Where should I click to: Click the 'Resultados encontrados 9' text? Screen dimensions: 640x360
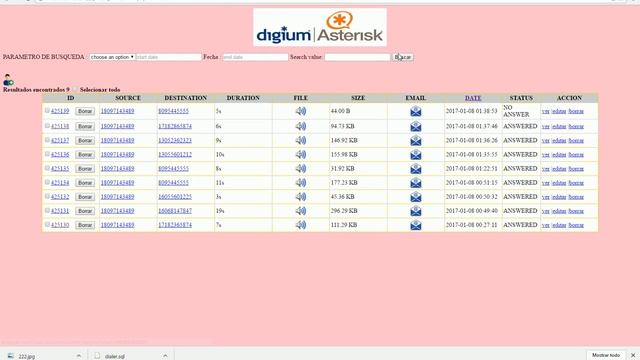[36, 89]
